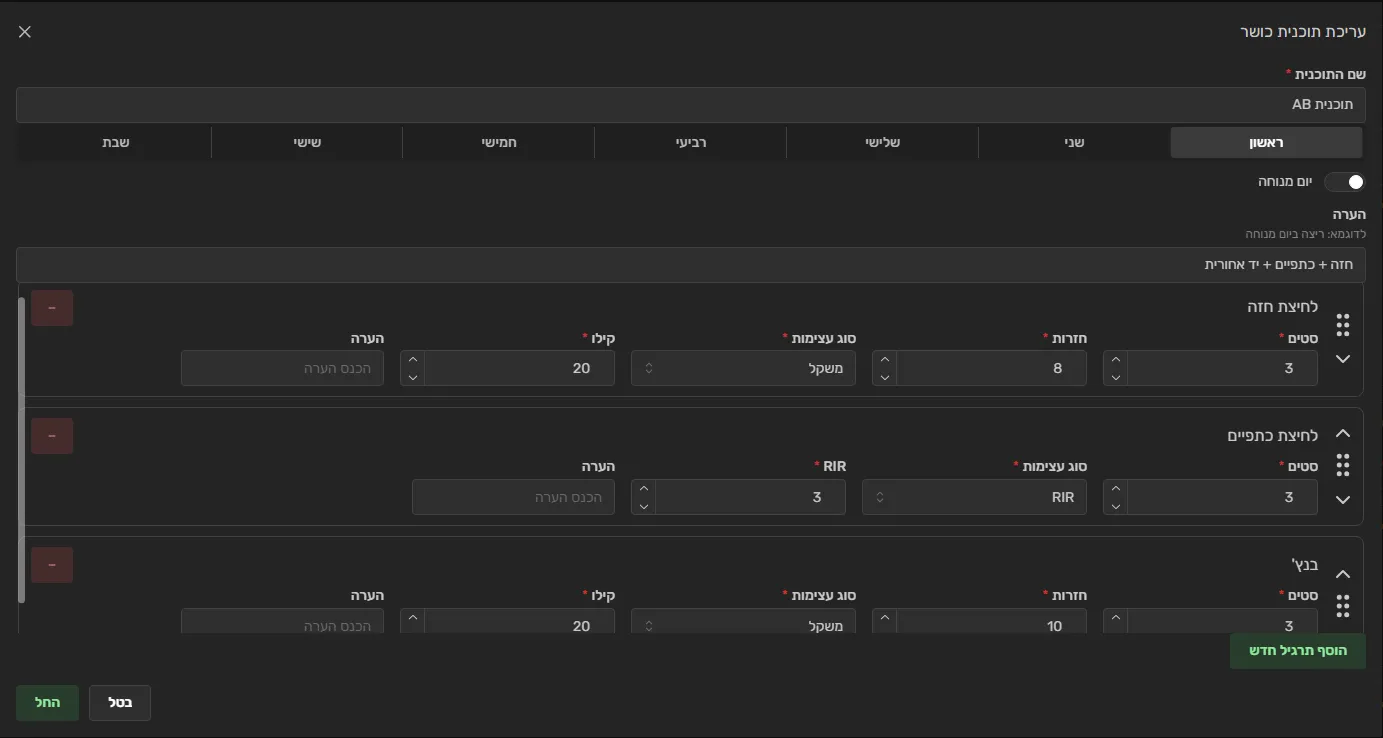Viewport: 1383px width, 738px height.
Task: Switch to the ראשון day tab
Action: pos(1266,142)
